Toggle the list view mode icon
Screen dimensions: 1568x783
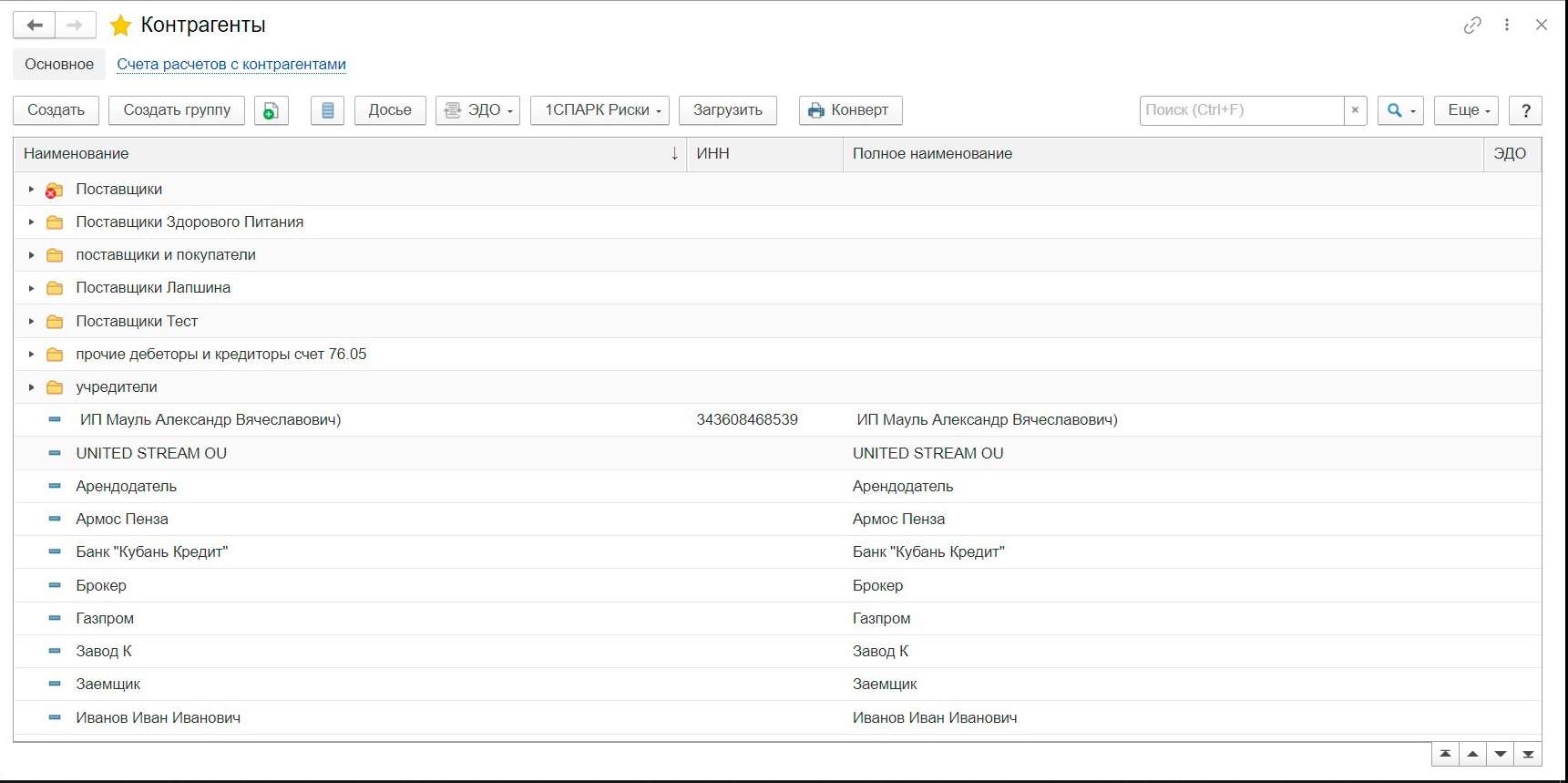click(327, 110)
